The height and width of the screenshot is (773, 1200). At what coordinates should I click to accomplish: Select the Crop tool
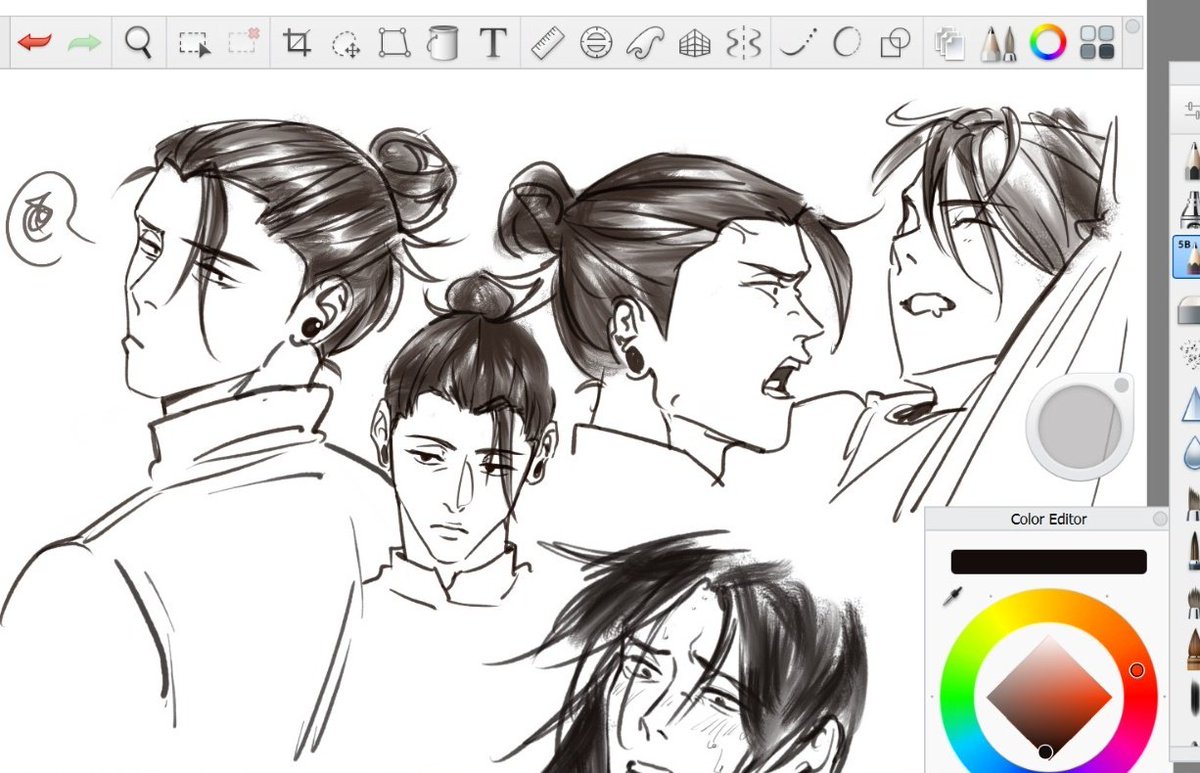tap(296, 42)
